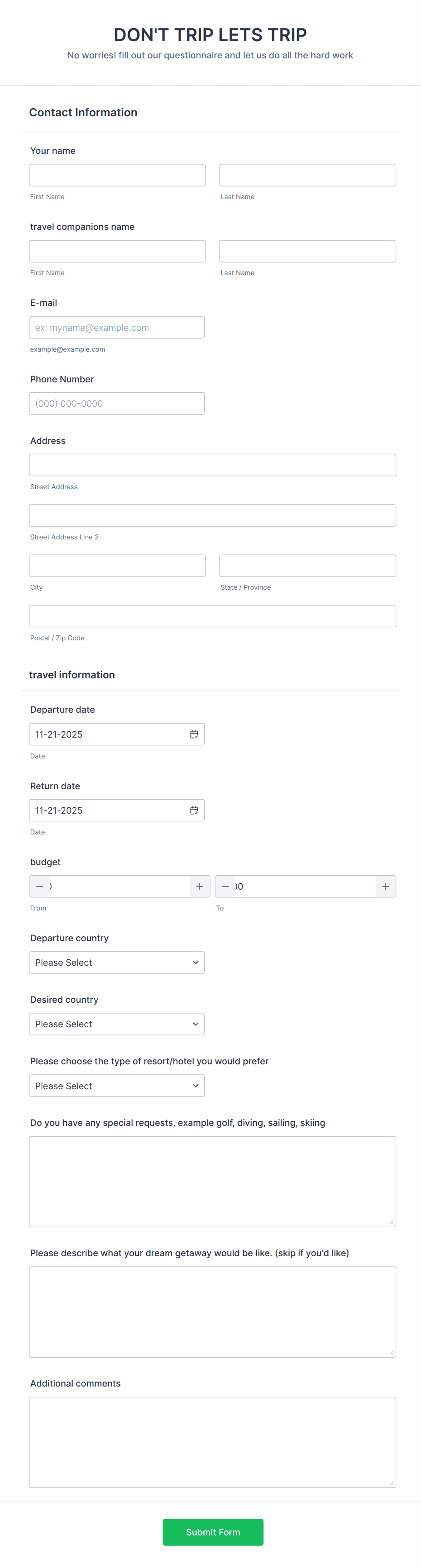Click the E-mail input field
Image resolution: width=421 pixels, height=1568 pixels.
[116, 327]
